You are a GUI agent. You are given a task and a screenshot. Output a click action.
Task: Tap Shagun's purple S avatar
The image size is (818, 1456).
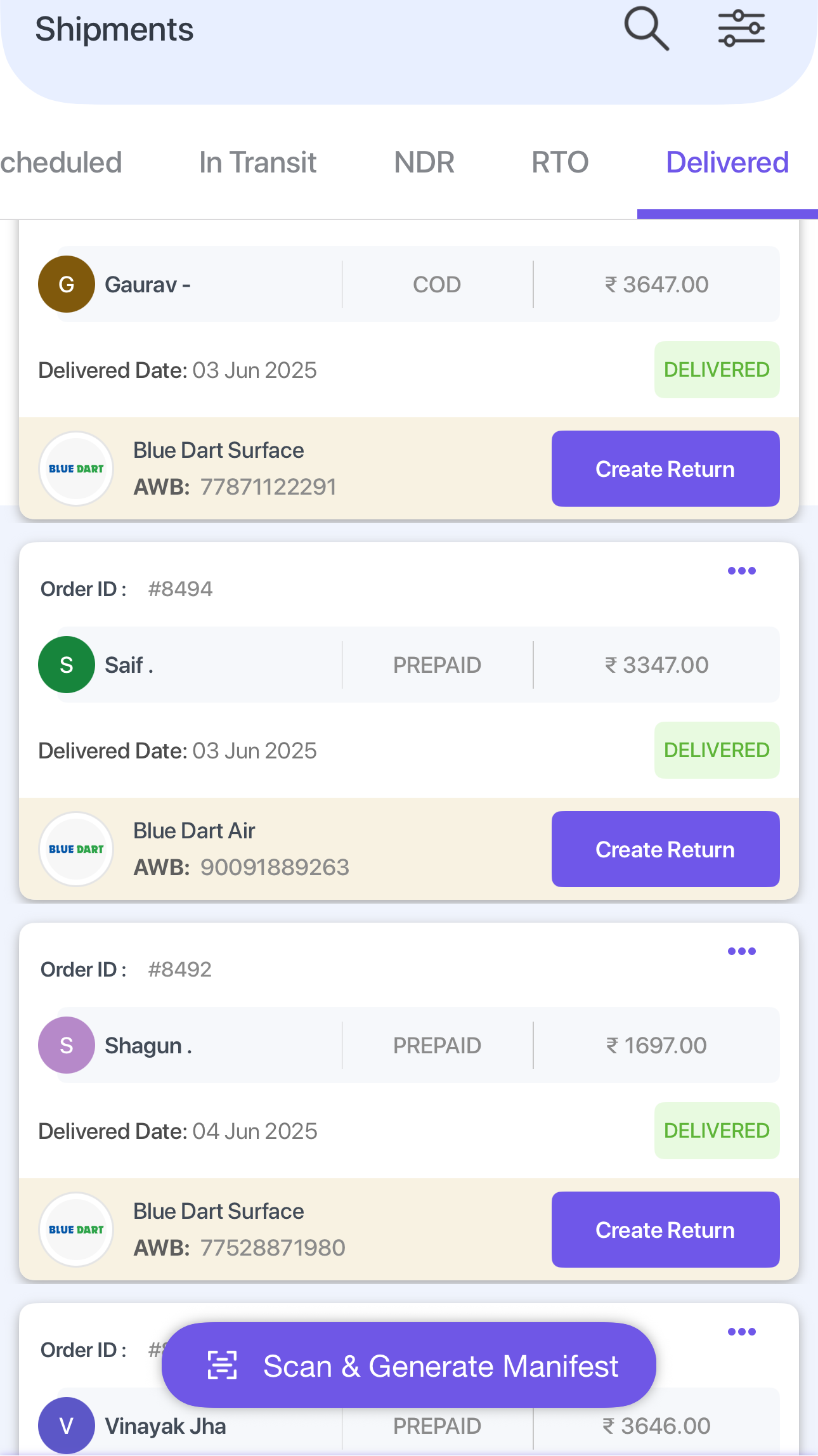coord(67,1045)
